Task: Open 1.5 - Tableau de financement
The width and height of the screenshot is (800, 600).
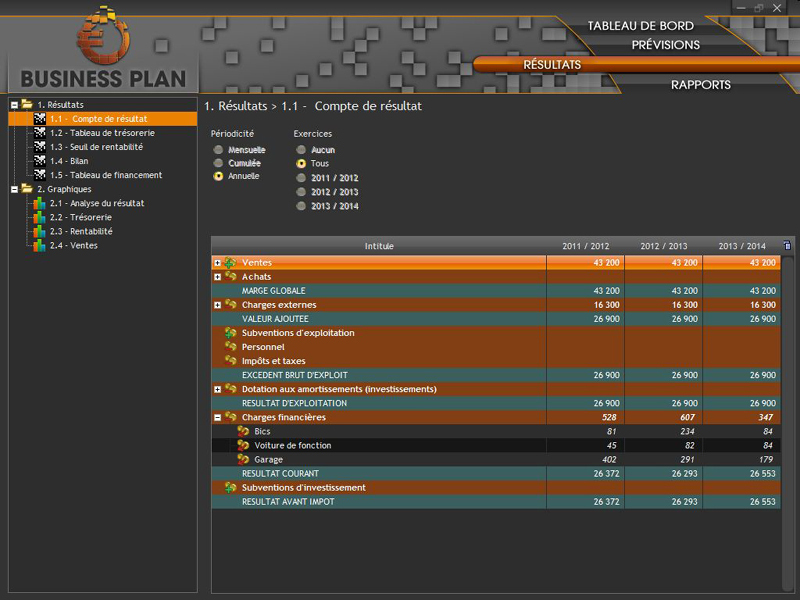Action: coord(106,175)
